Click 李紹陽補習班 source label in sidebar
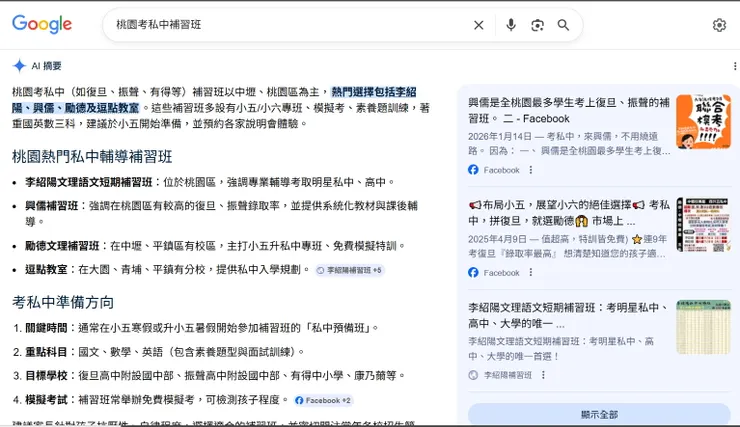 click(x=508, y=375)
